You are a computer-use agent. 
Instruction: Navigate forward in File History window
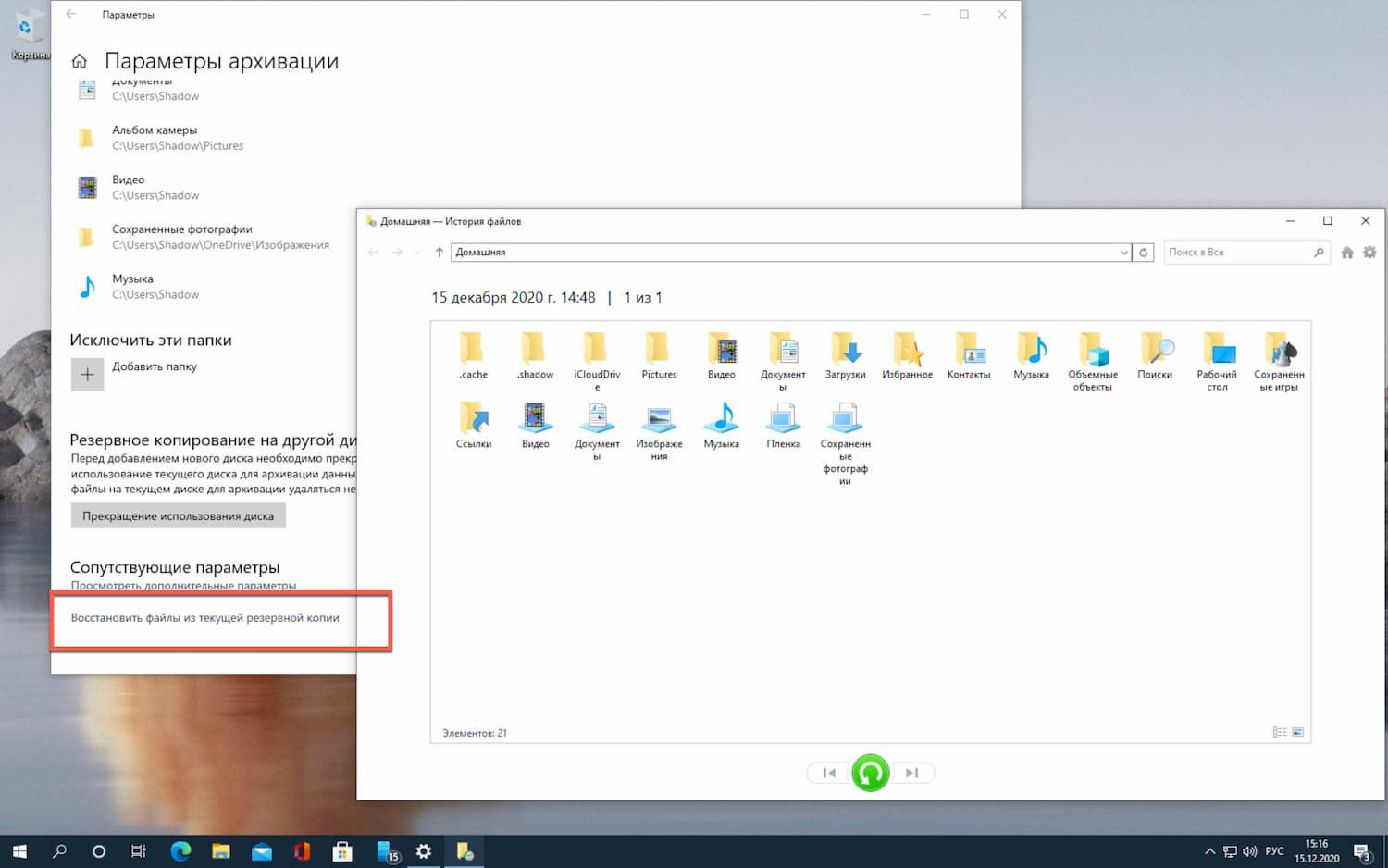397,252
